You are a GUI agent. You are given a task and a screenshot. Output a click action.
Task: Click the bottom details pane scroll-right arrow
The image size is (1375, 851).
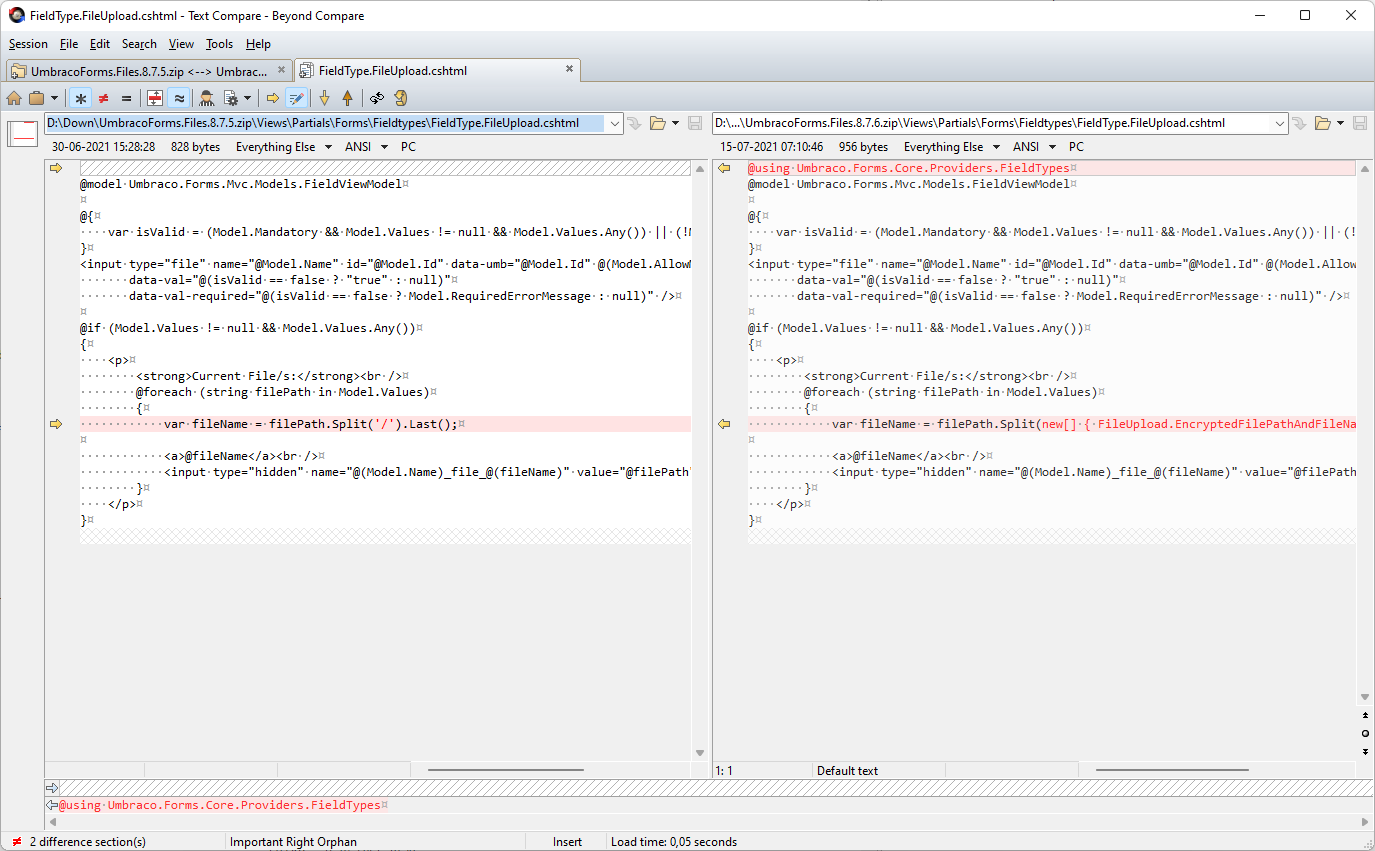1365,820
